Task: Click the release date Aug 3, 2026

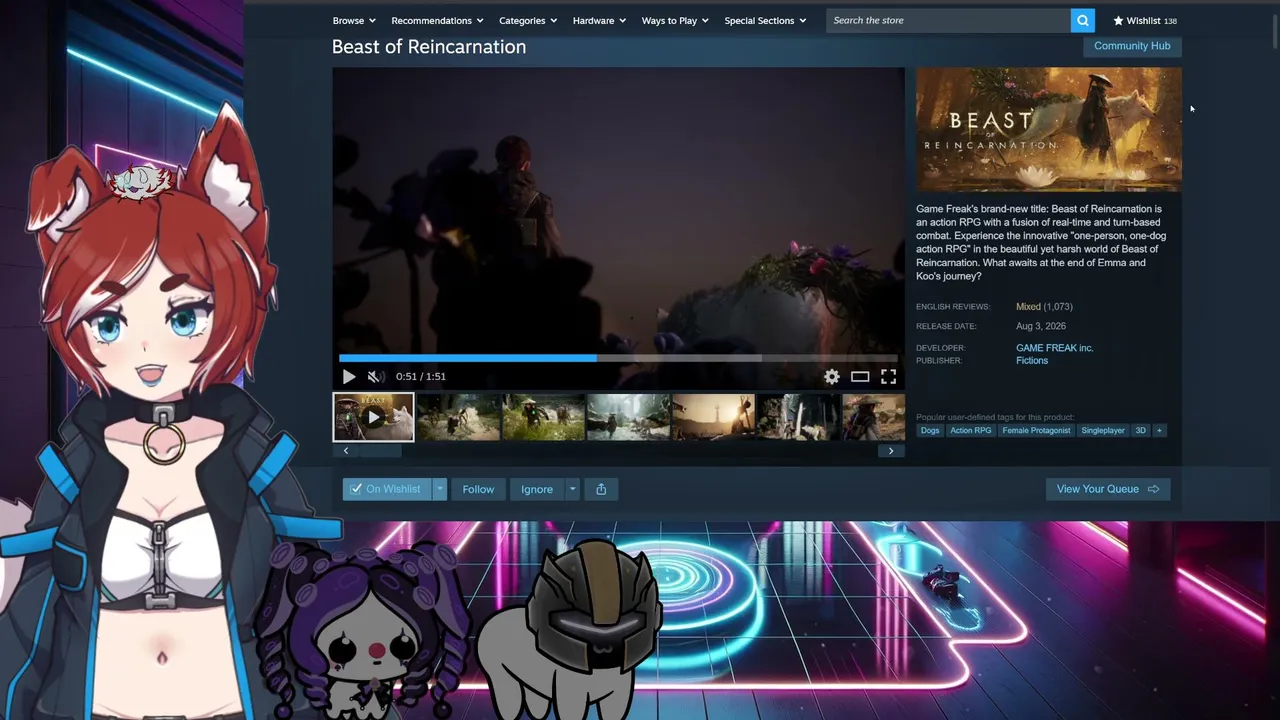Action: coord(1041,327)
